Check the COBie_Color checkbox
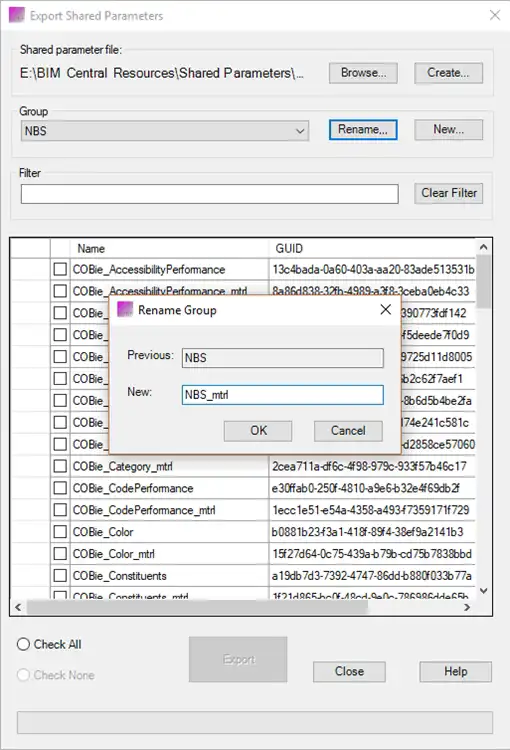 60,532
